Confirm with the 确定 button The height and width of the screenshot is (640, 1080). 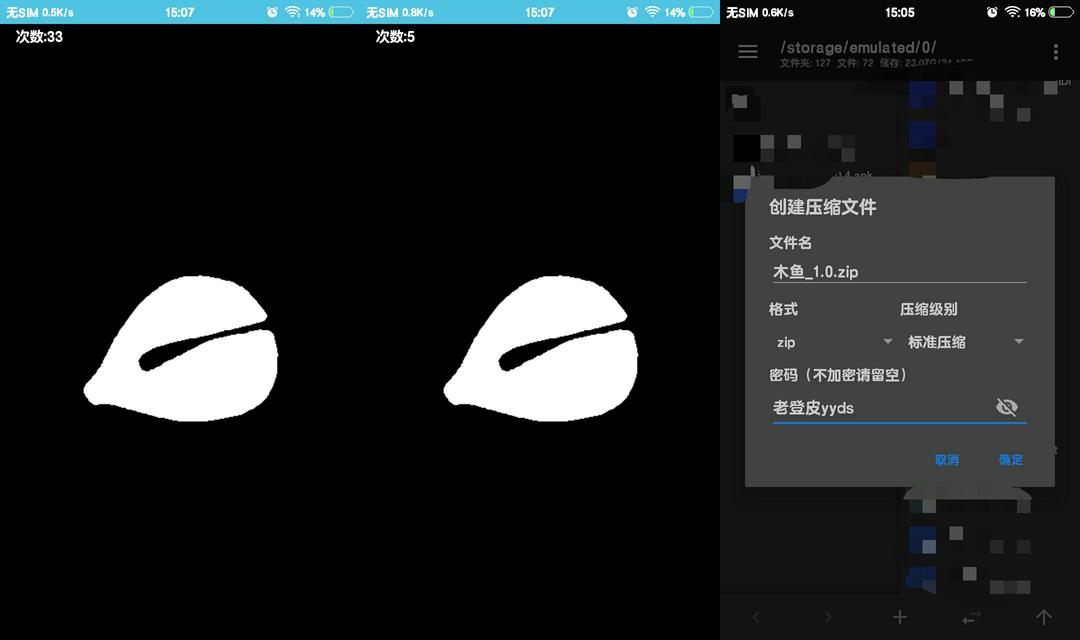(1010, 460)
